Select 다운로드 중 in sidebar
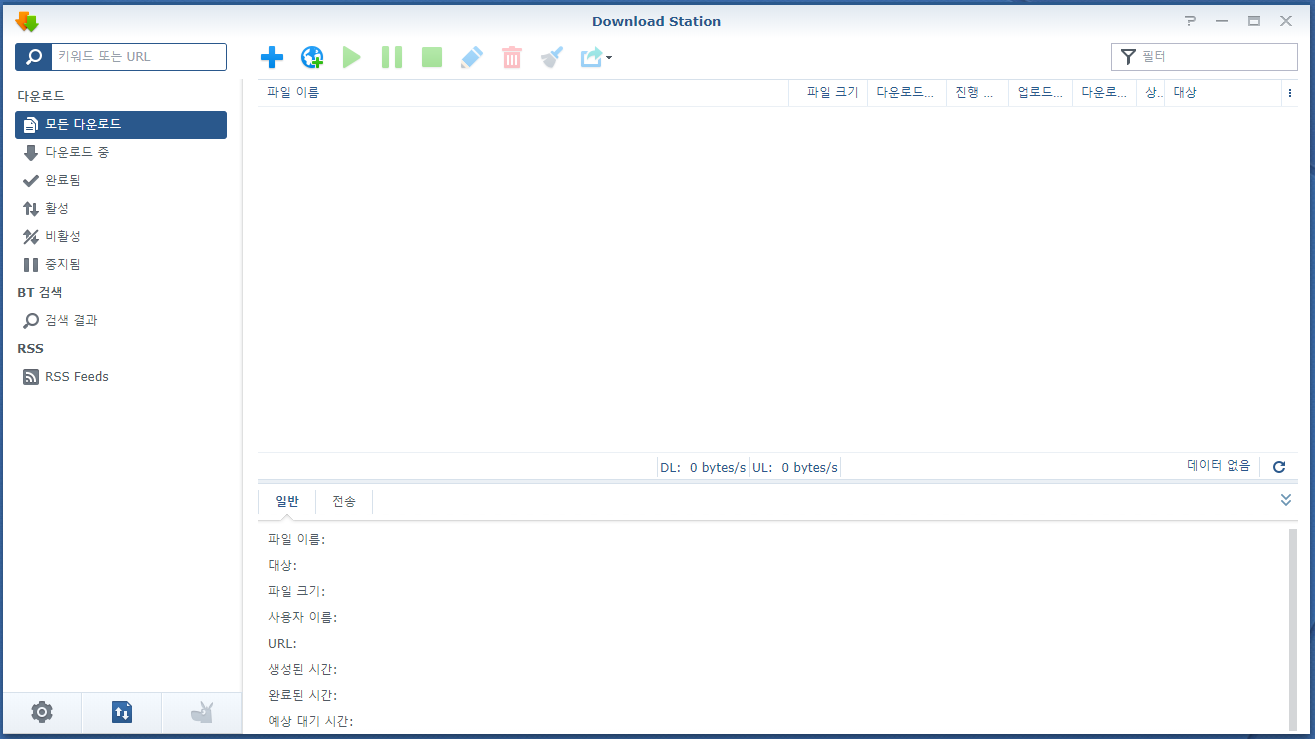 coord(121,152)
